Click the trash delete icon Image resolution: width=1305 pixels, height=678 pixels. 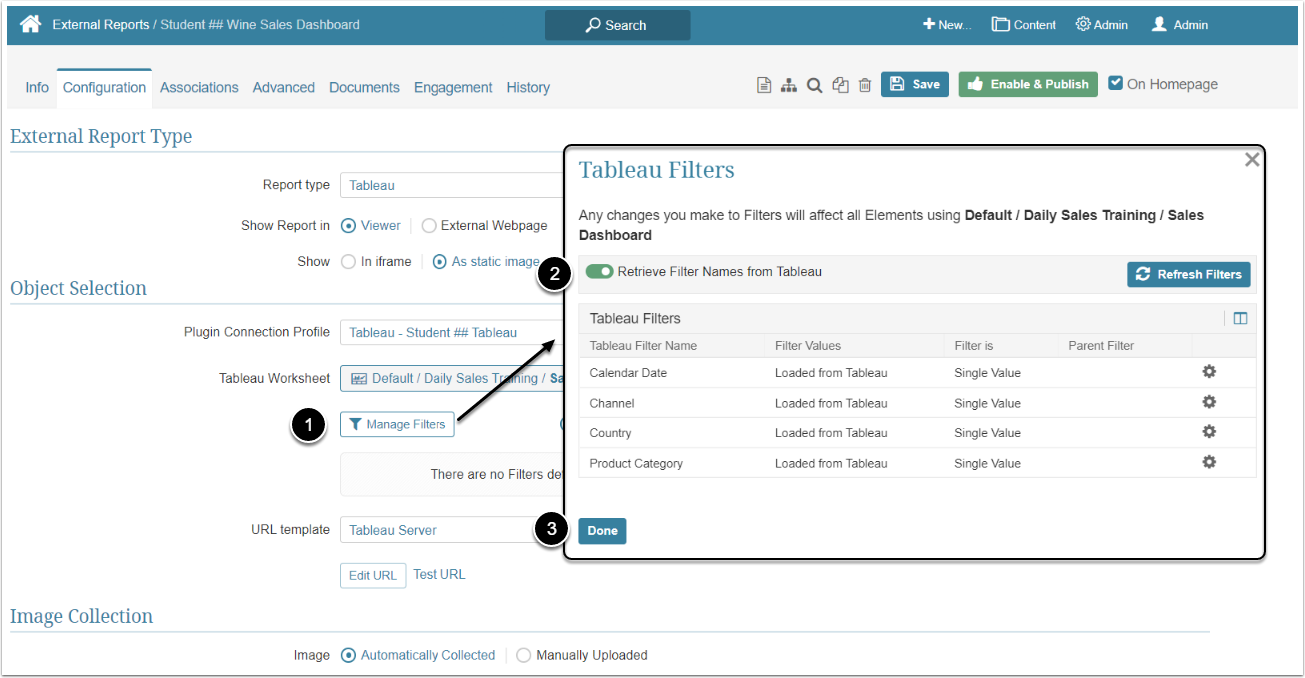click(865, 86)
